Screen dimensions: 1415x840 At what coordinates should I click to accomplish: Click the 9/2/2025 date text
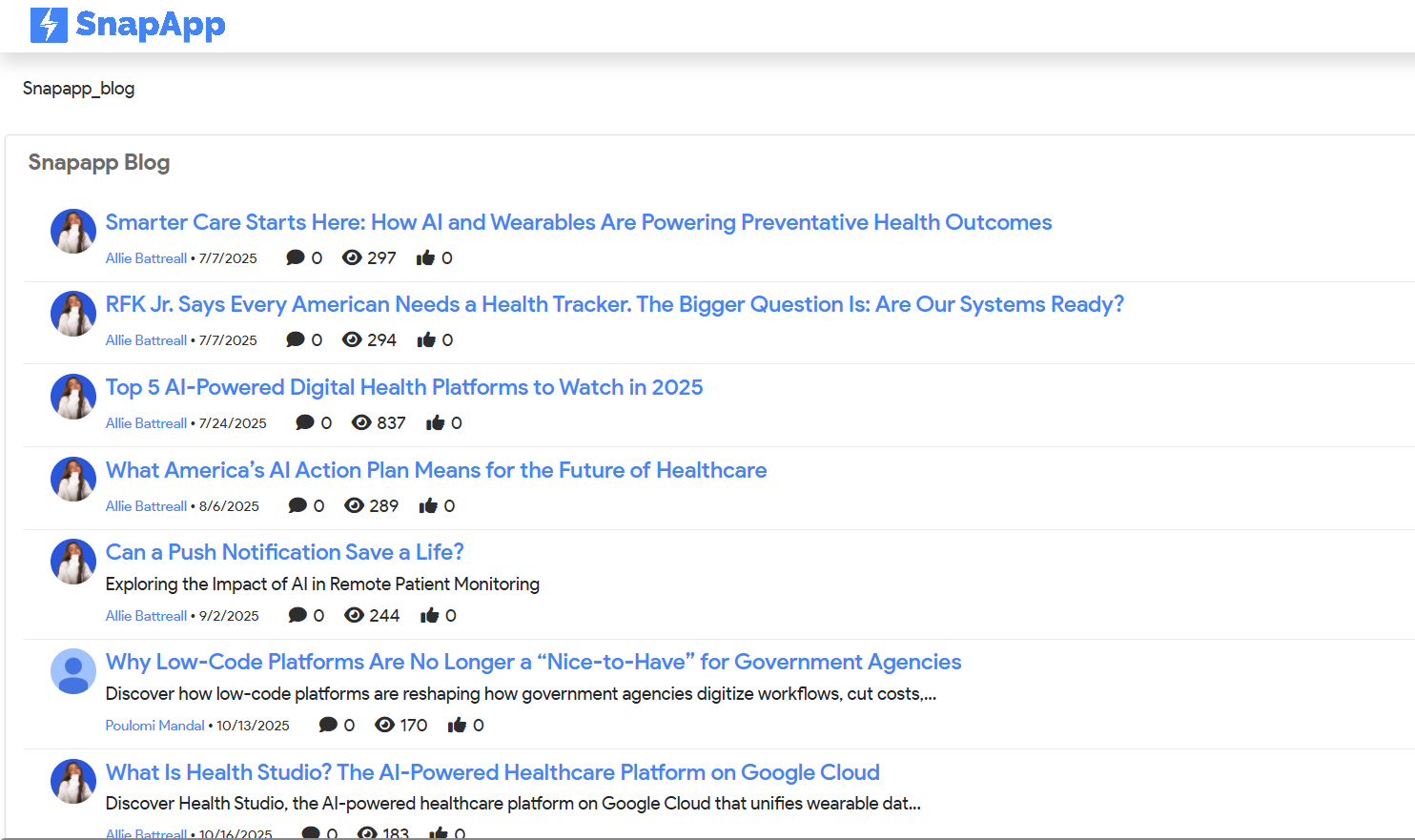pos(229,616)
